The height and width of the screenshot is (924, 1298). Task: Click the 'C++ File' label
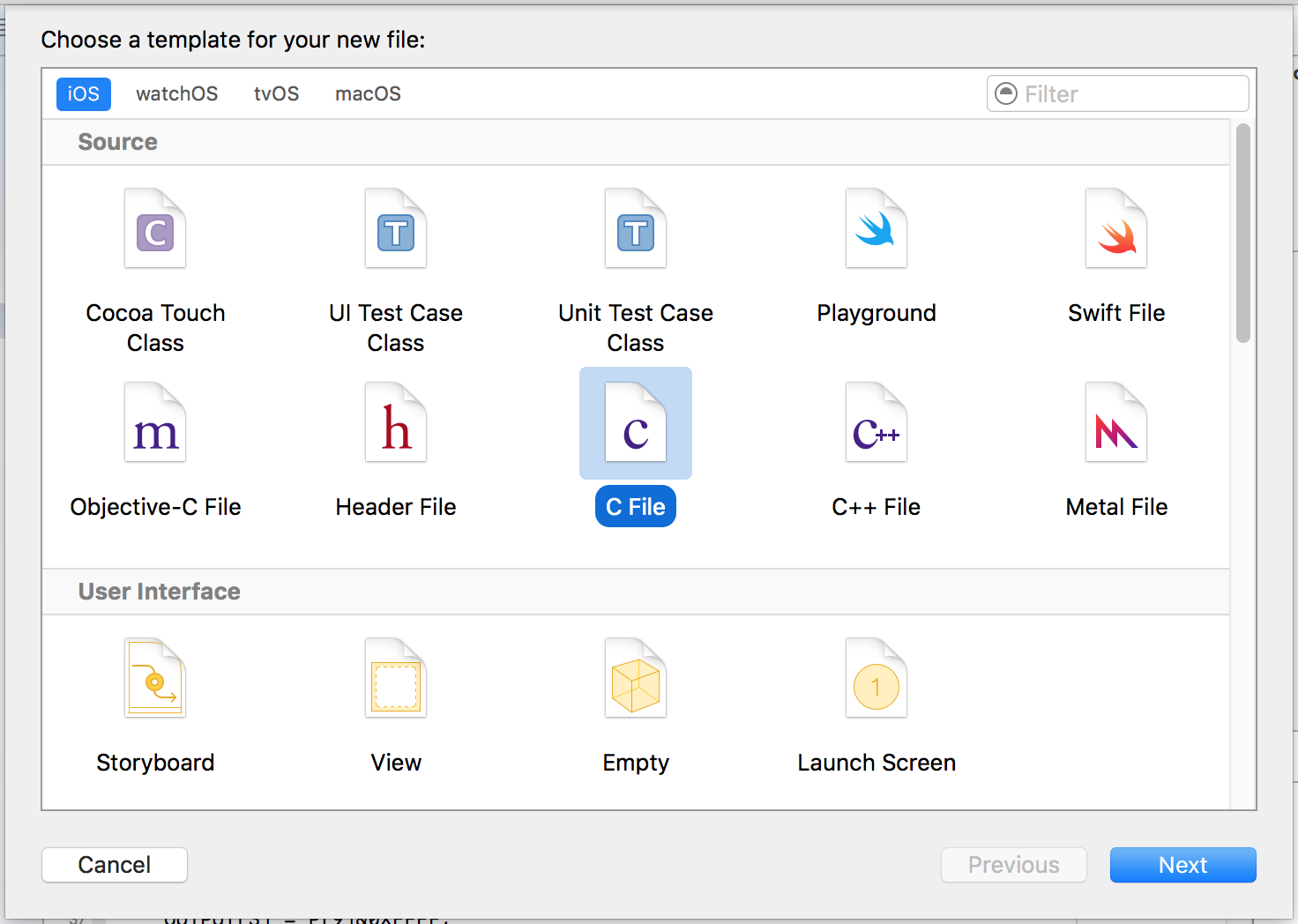877,507
